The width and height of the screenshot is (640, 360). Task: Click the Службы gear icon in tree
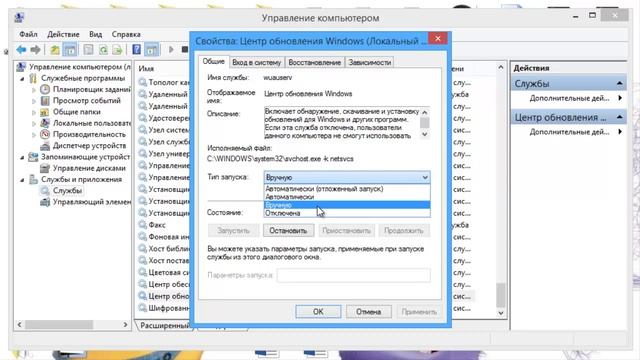pos(45,191)
